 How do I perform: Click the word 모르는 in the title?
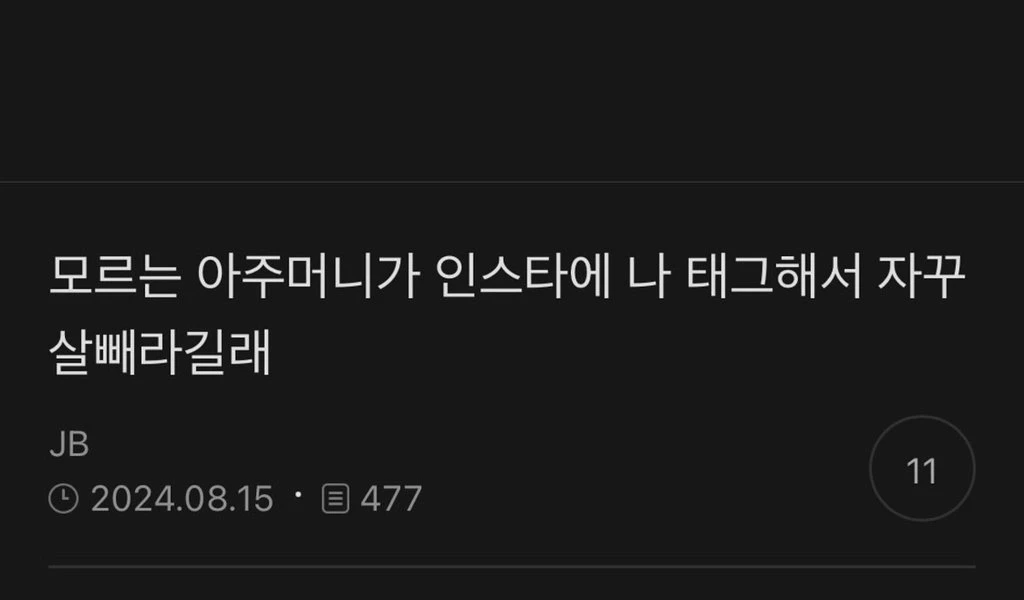115,277
